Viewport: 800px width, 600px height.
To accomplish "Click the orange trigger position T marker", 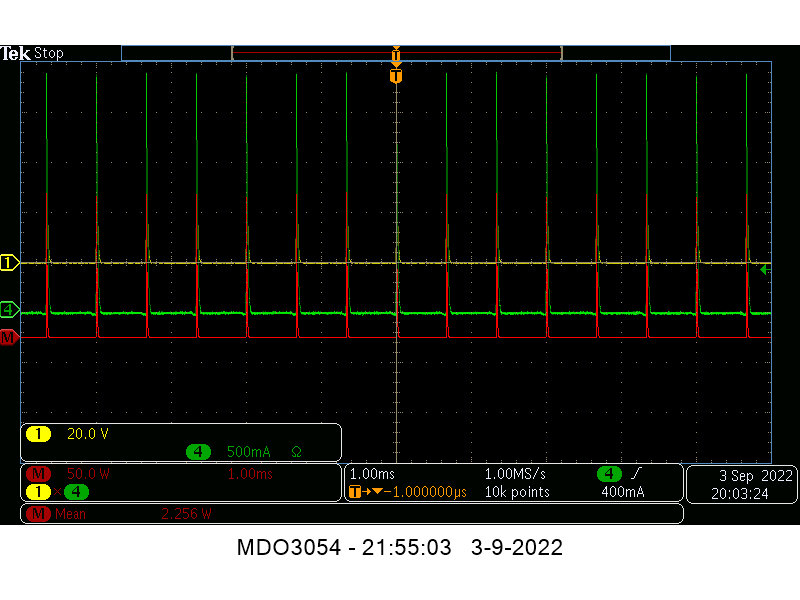I will 396,76.
